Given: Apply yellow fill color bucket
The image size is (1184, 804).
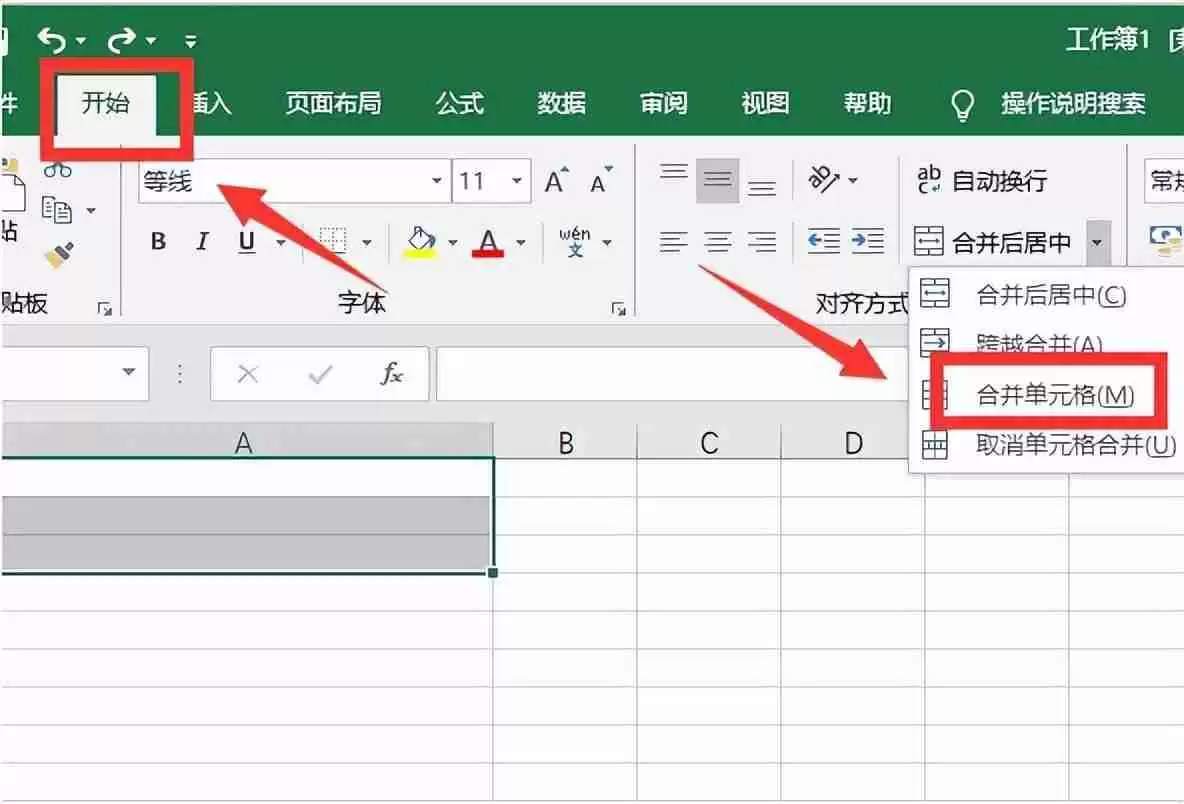Looking at the screenshot, I should (x=421, y=242).
